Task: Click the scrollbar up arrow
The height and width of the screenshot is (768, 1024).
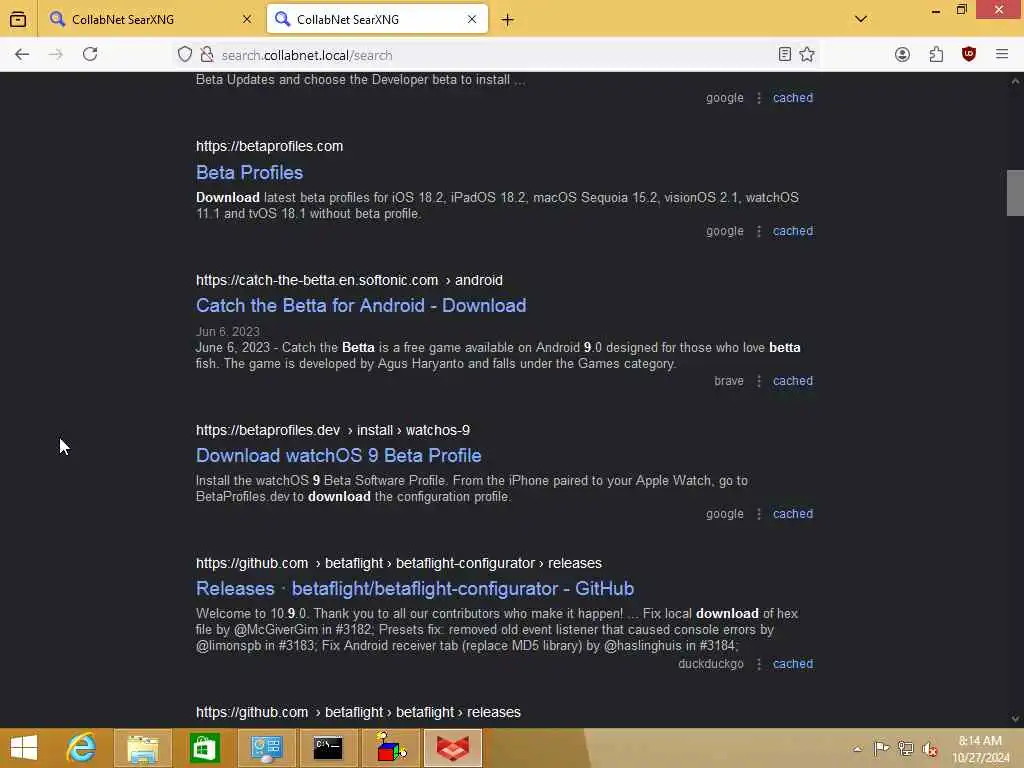Action: pyautogui.click(x=1015, y=81)
